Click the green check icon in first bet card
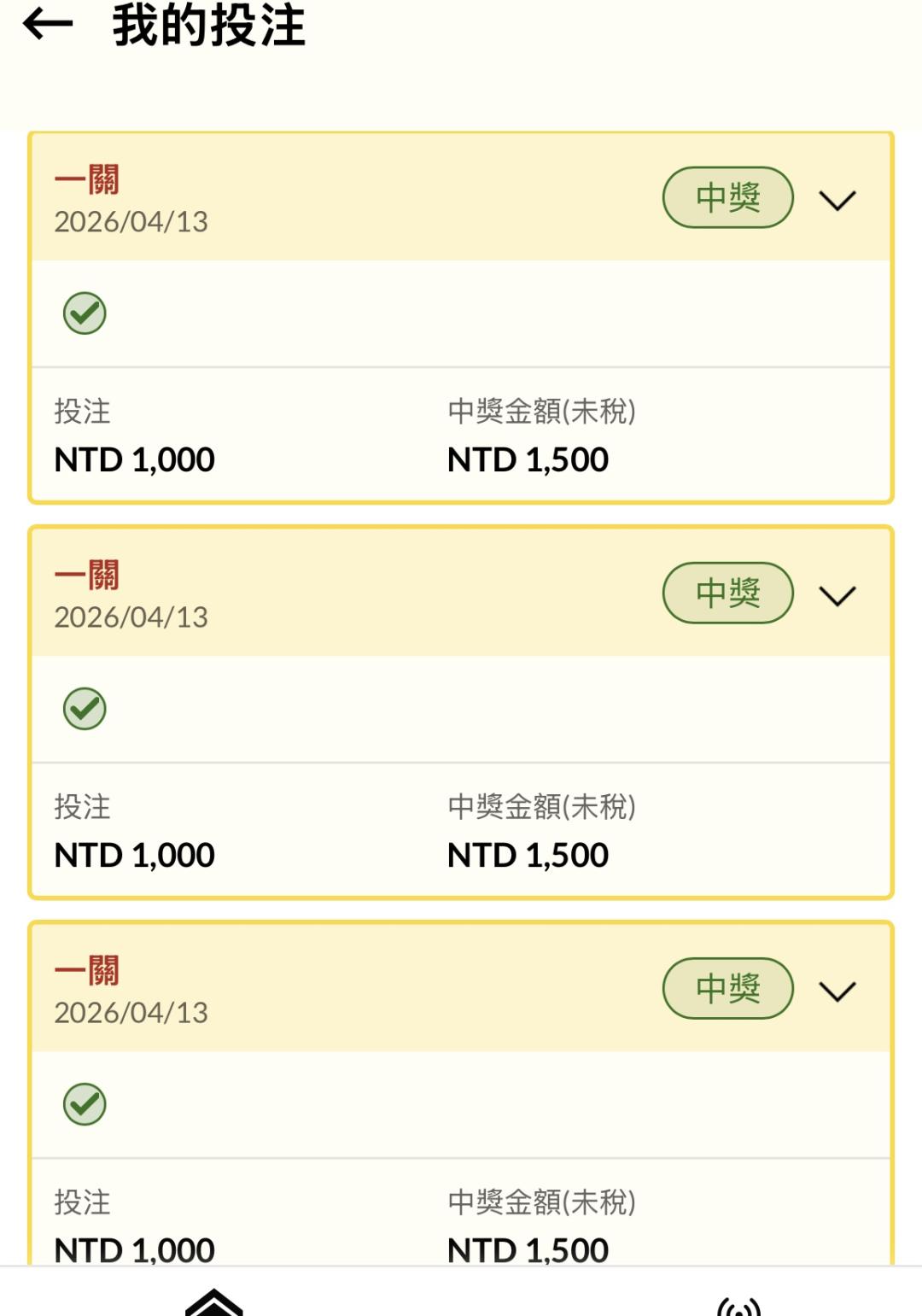This screenshot has width=922, height=1316. coord(85,313)
